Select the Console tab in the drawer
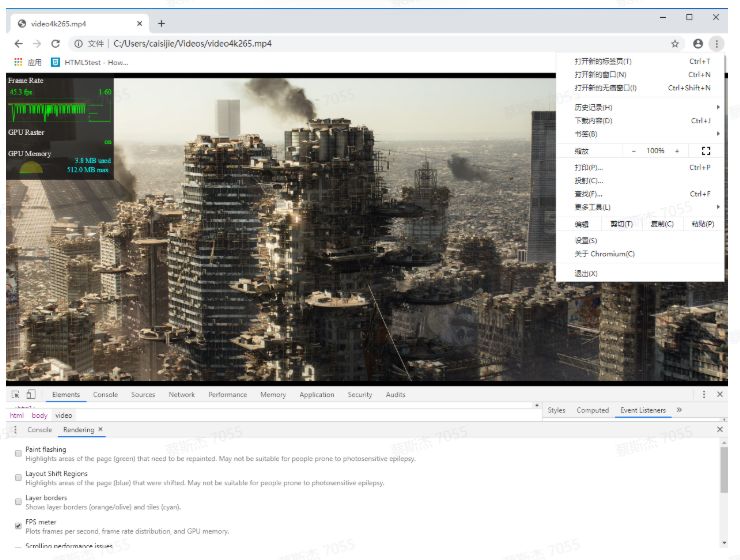Image resolution: width=740 pixels, height=560 pixels. click(40, 430)
